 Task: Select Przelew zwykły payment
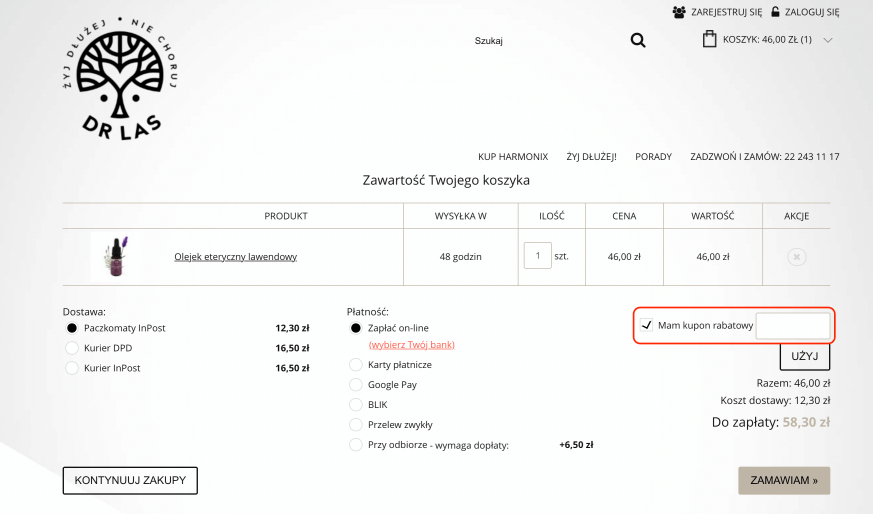click(x=356, y=425)
